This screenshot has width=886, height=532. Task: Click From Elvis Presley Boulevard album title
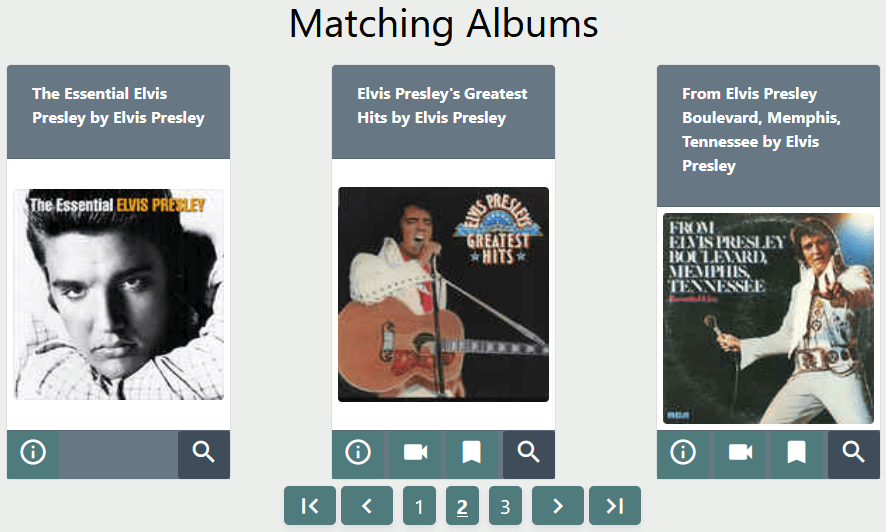pyautogui.click(x=761, y=129)
